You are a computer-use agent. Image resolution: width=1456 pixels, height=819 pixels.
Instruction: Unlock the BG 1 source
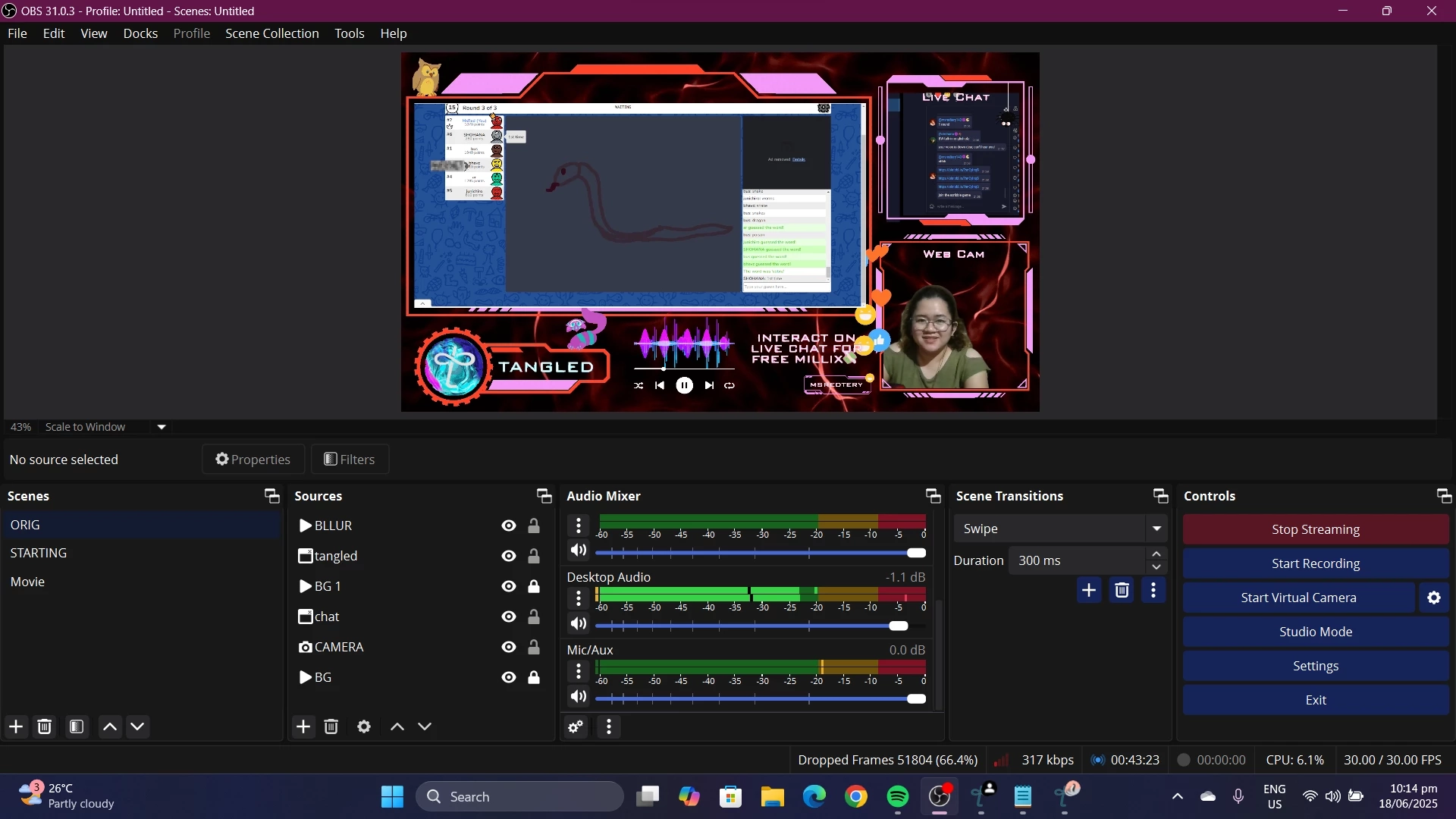[x=534, y=586]
